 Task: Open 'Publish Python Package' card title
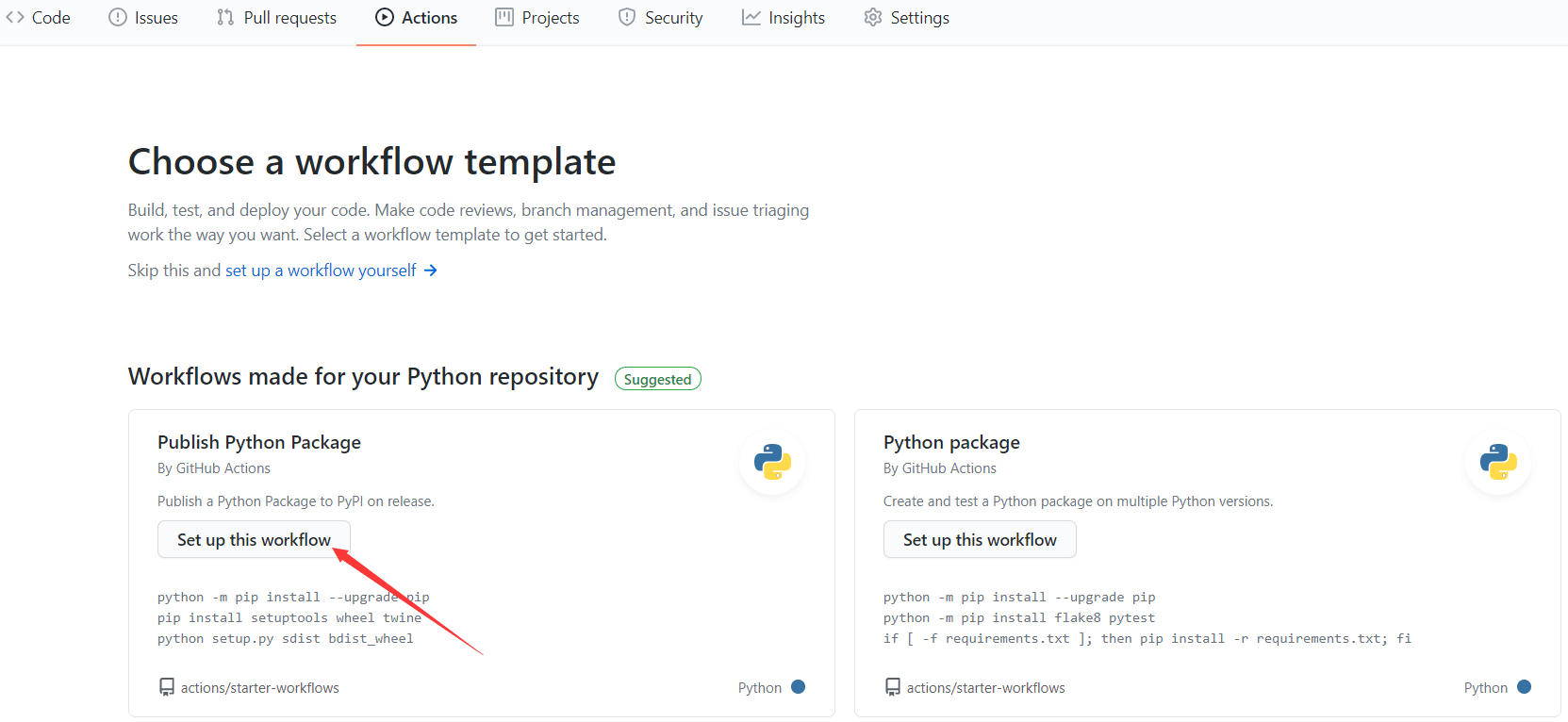259,442
